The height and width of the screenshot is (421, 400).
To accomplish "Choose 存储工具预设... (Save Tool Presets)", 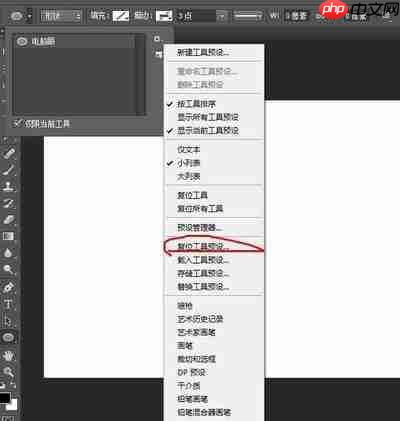I will click(214, 273).
